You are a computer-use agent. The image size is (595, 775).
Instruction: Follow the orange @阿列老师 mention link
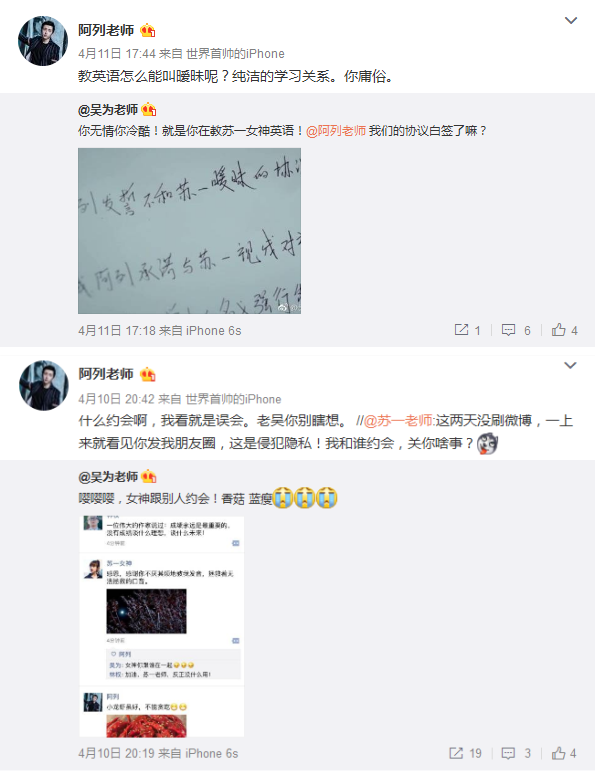coord(336,131)
